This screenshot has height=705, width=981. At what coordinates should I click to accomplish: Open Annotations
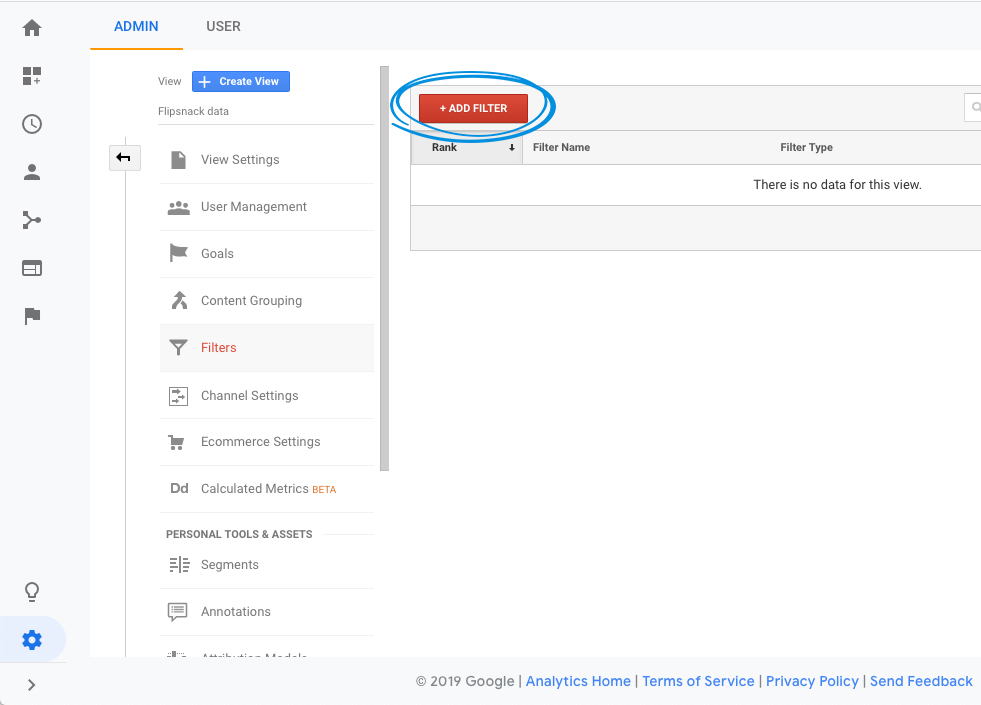tap(267, 612)
